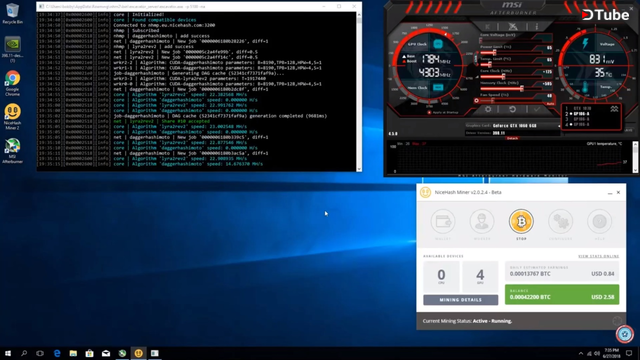Select GPU 4 GP106-A in the GPU list
This screenshot has width=640, height=360.
coord(578,124)
